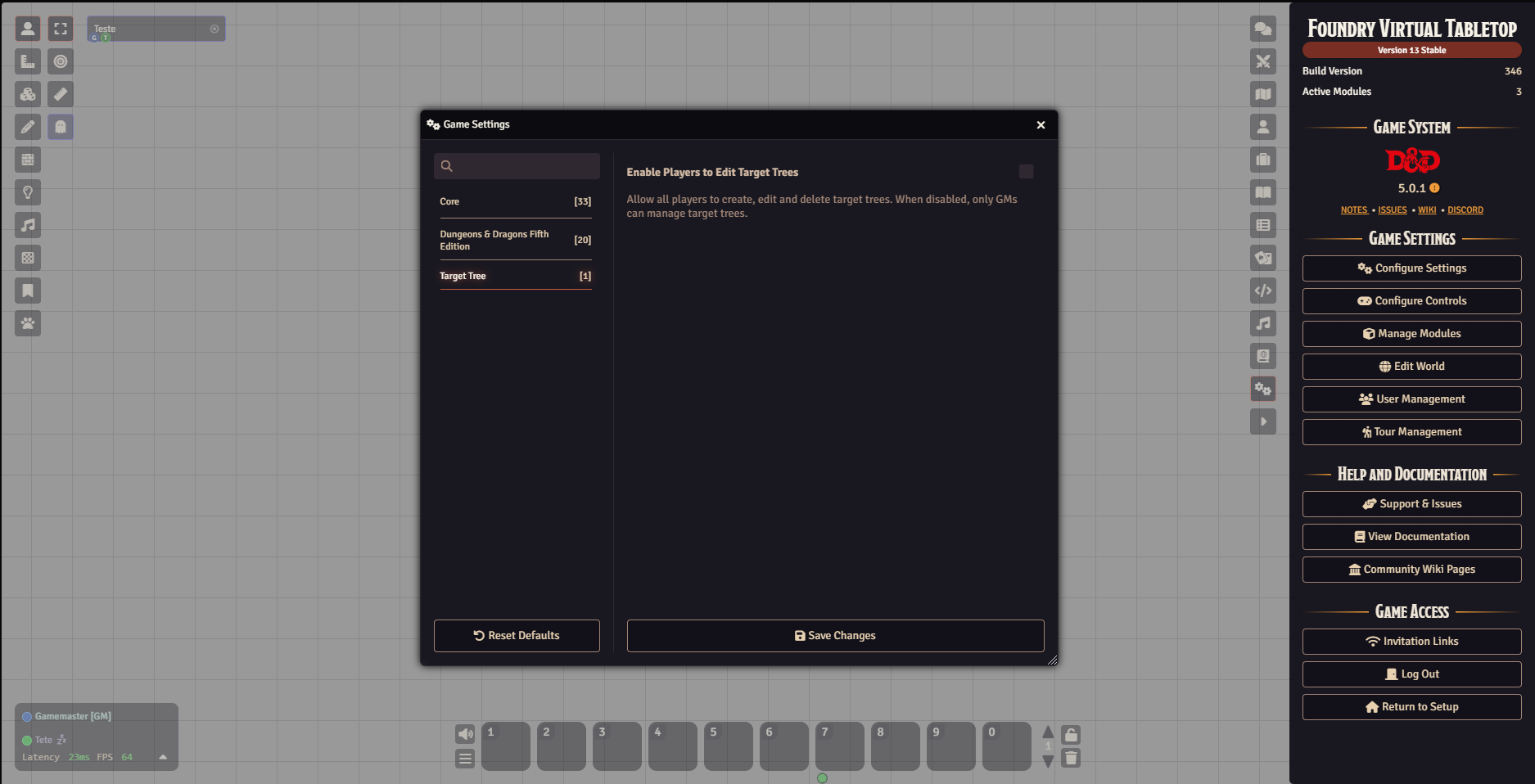Mute sounds with the hotbar speaker icon
Screen dimensions: 1535x784
click(465, 734)
